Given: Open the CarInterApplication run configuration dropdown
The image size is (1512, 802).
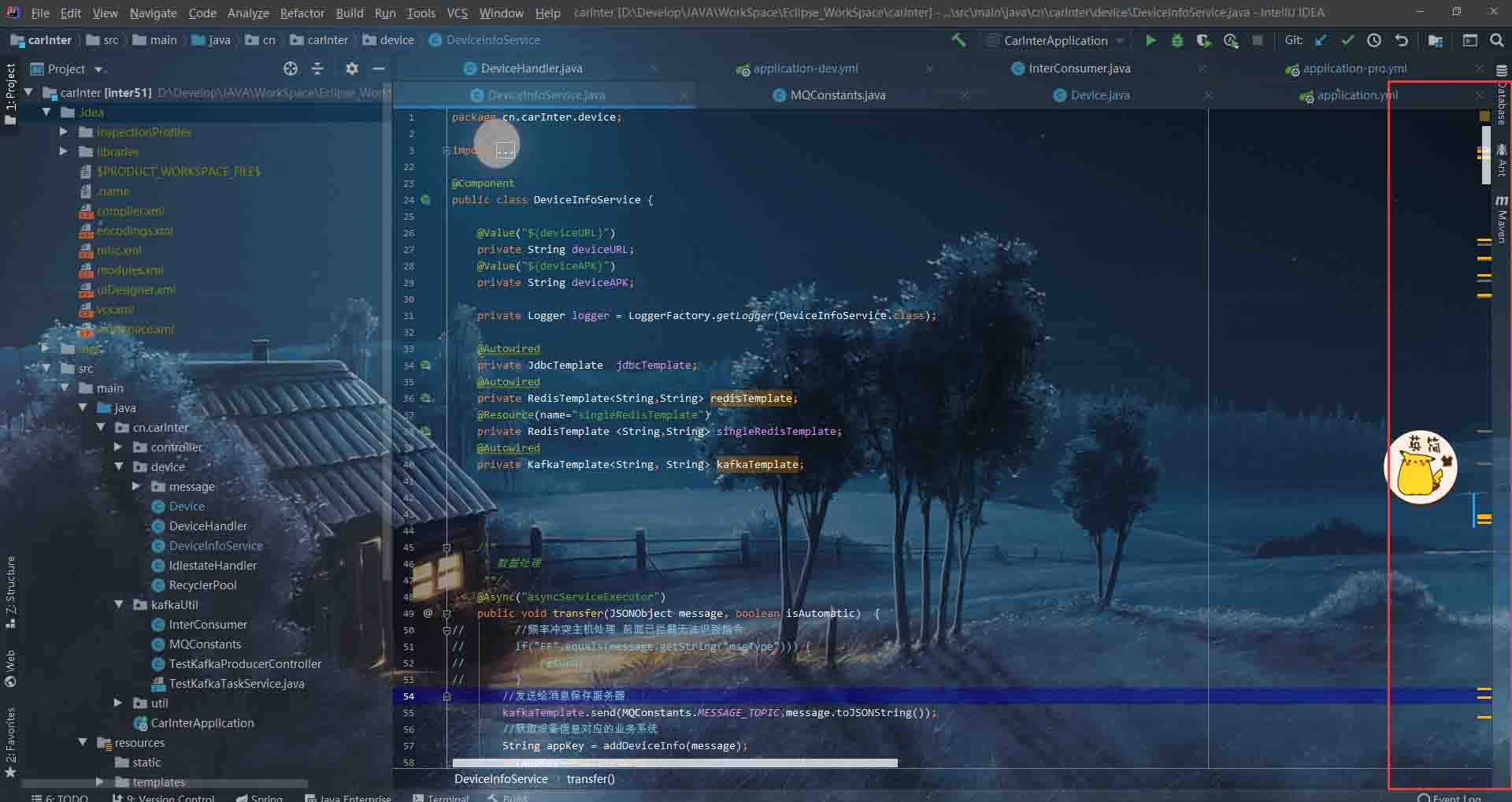Looking at the screenshot, I should click(x=1056, y=40).
